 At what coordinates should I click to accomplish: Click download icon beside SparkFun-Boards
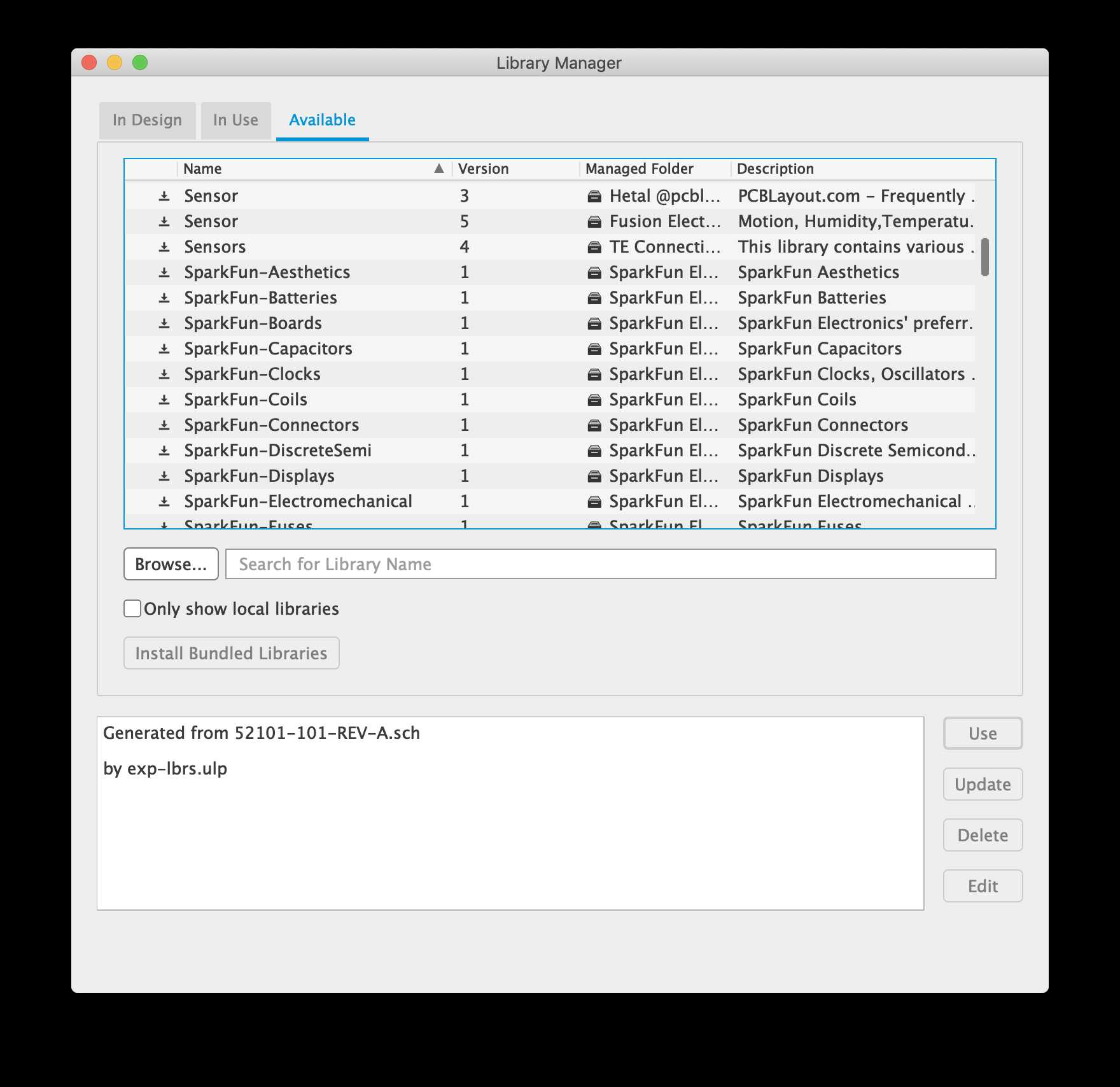coord(164,323)
